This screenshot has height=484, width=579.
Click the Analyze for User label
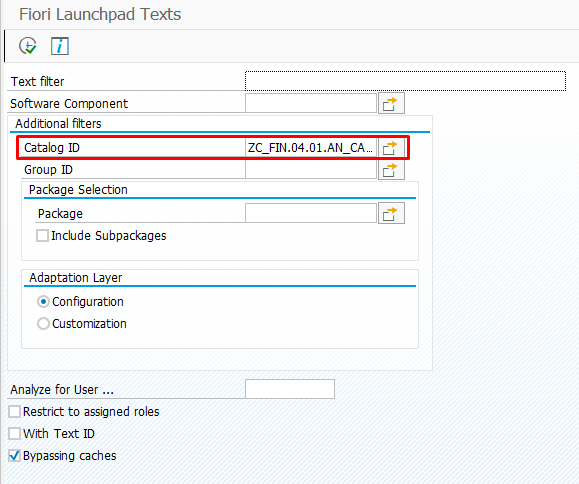pos(62,389)
